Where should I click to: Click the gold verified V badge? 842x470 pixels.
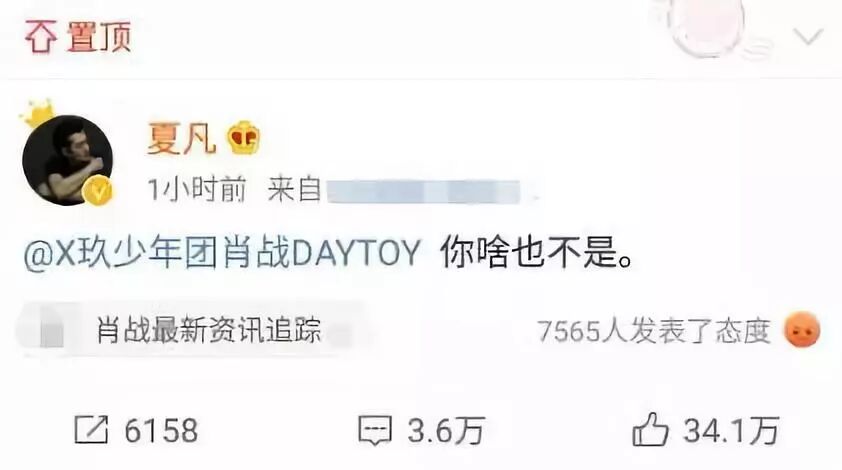[99, 190]
